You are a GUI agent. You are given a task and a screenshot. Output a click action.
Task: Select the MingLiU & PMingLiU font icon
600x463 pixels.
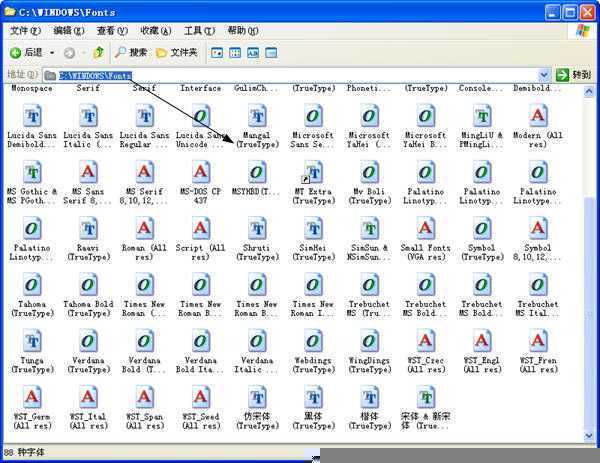(482, 116)
